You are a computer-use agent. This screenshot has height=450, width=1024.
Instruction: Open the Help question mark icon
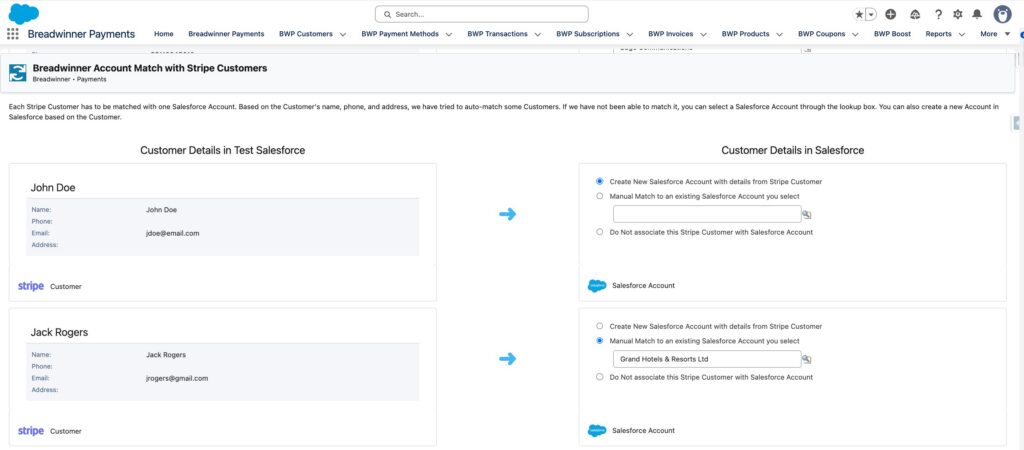[938, 14]
